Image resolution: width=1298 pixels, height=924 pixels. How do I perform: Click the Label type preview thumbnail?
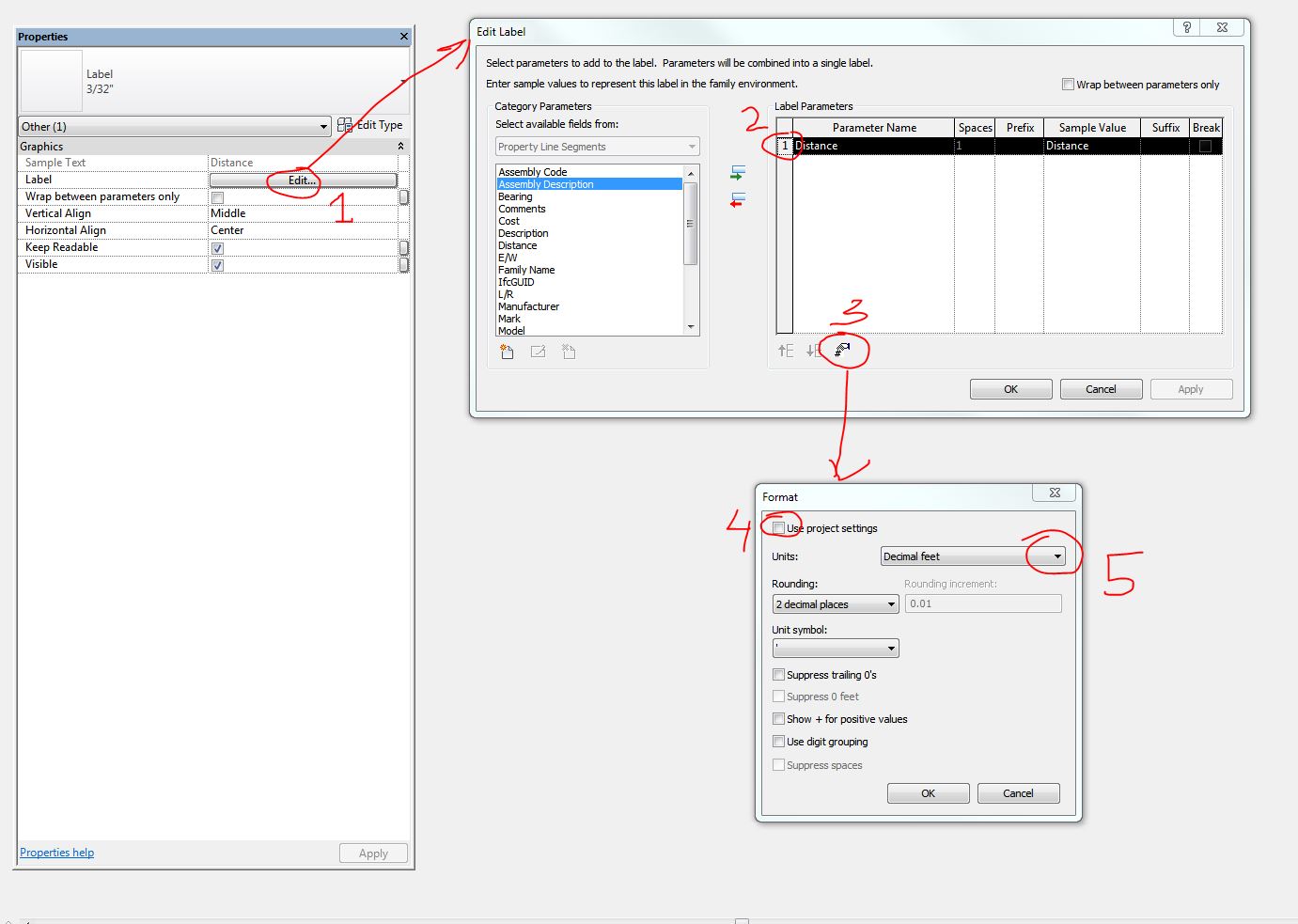(x=52, y=81)
